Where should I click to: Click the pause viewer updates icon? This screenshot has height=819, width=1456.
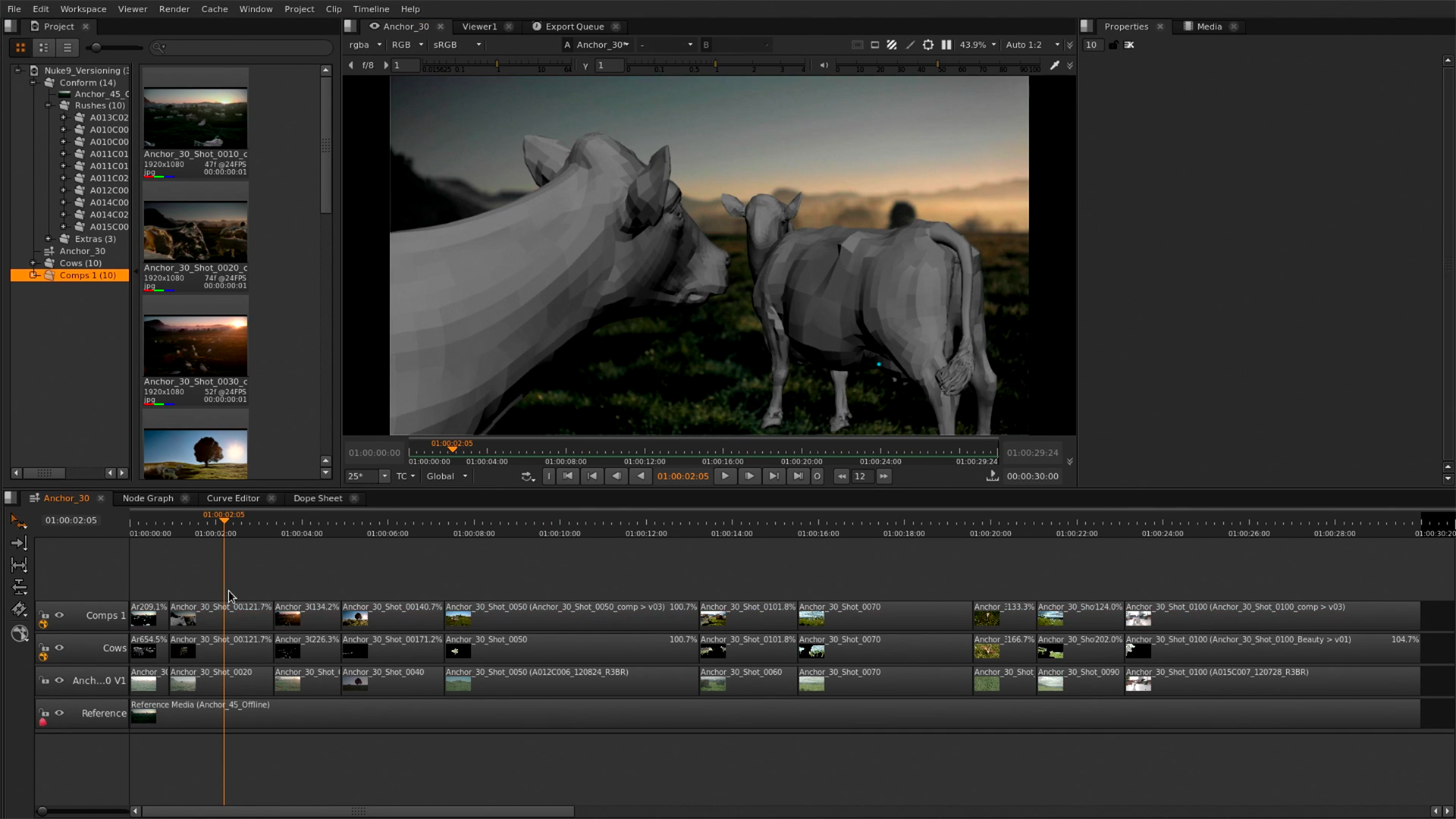(946, 45)
